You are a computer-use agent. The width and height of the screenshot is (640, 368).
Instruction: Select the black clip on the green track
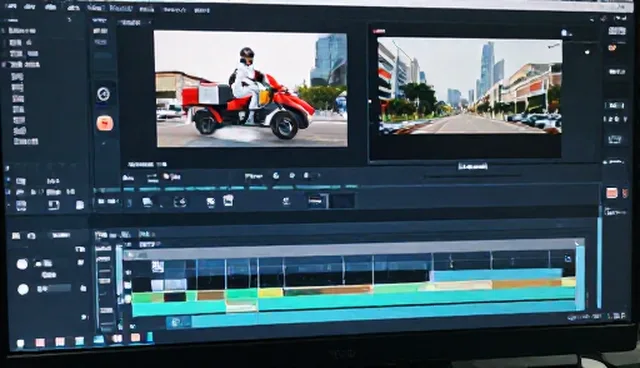click(x=175, y=297)
